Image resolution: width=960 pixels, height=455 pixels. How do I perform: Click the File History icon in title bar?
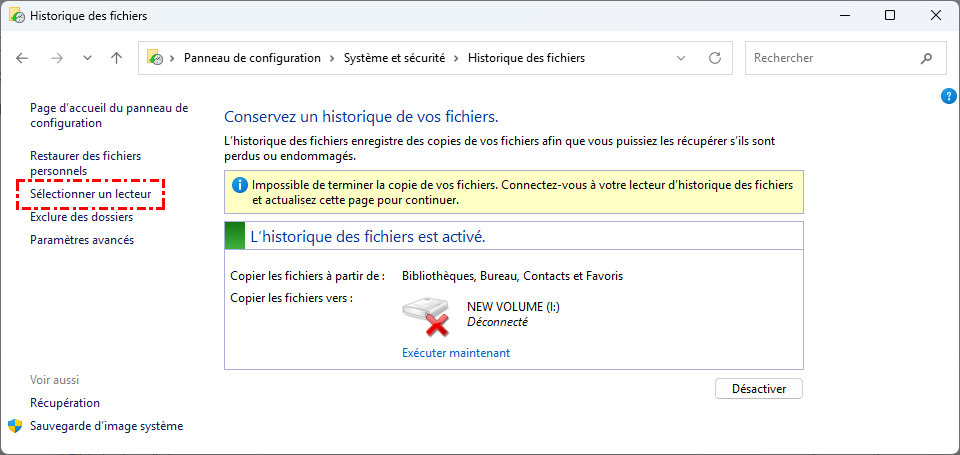(x=15, y=16)
